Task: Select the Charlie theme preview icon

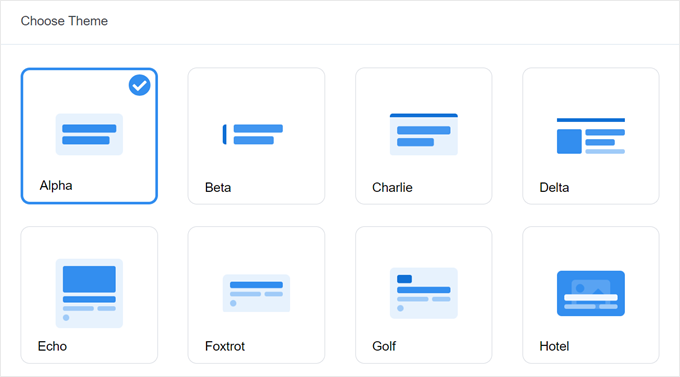Action: [x=424, y=134]
